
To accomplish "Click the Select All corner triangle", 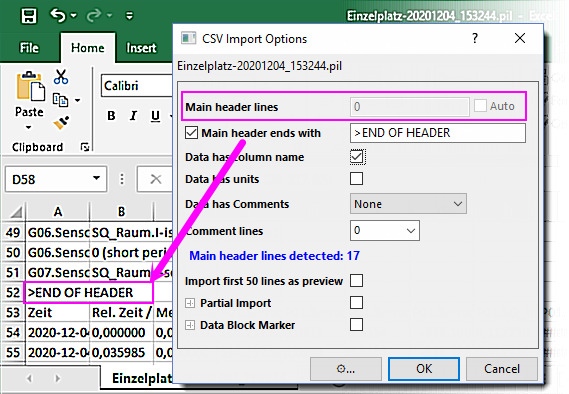I will [16, 212].
